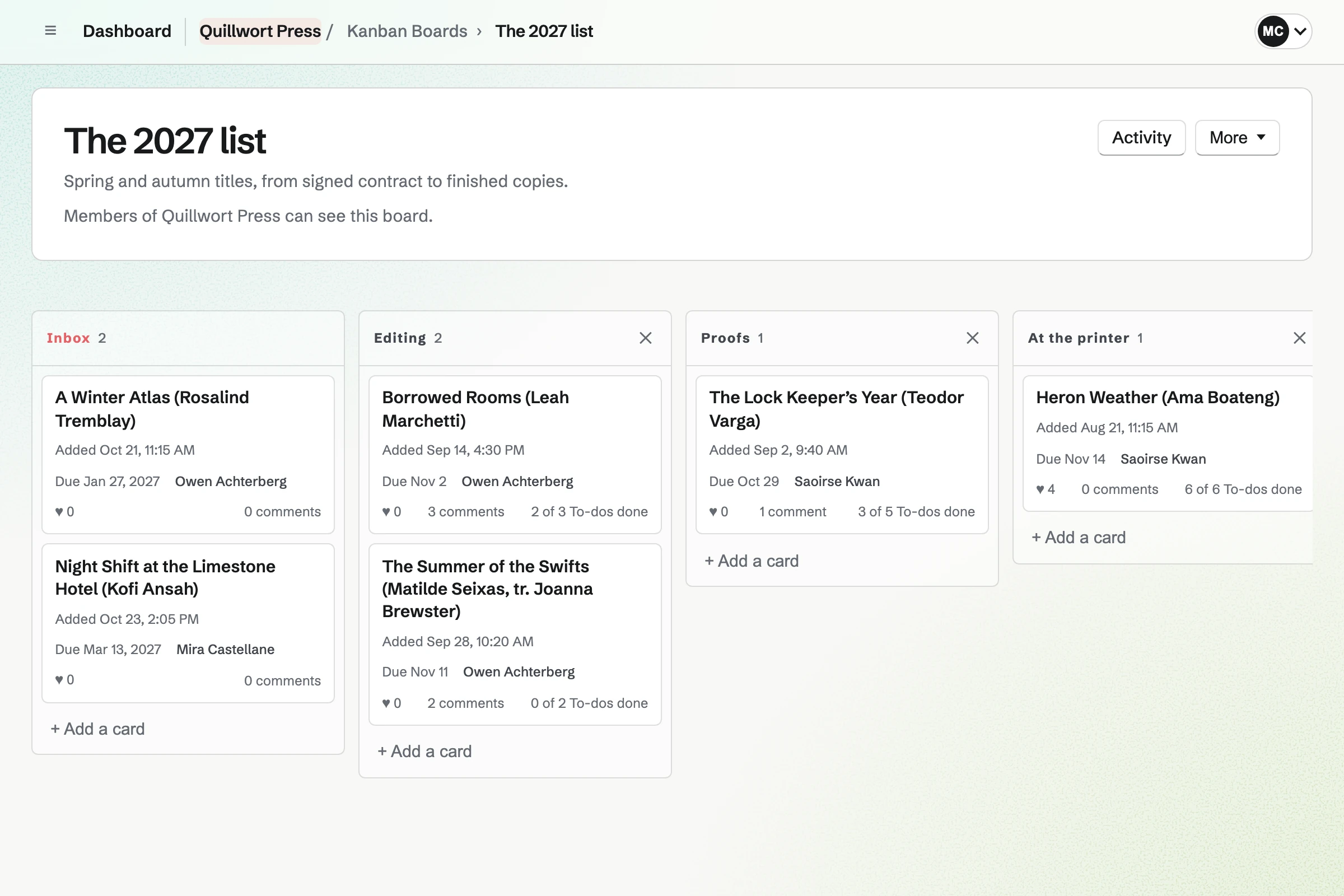Open the Quillwort Press project link
1344x896 pixels.
coord(260,31)
